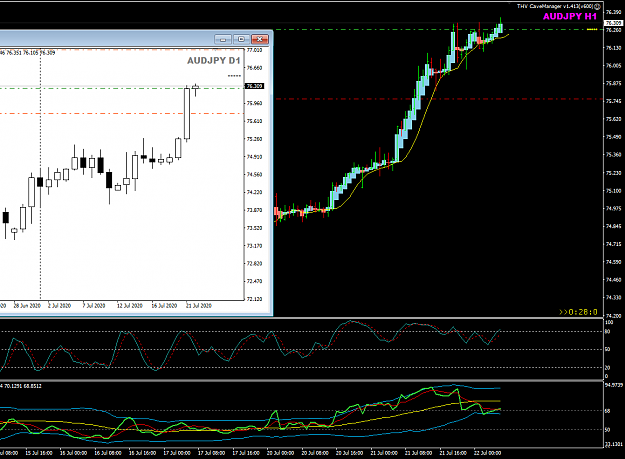
Task: Select the orange dashed horizontal line on D1 chart
Action: point(122,114)
